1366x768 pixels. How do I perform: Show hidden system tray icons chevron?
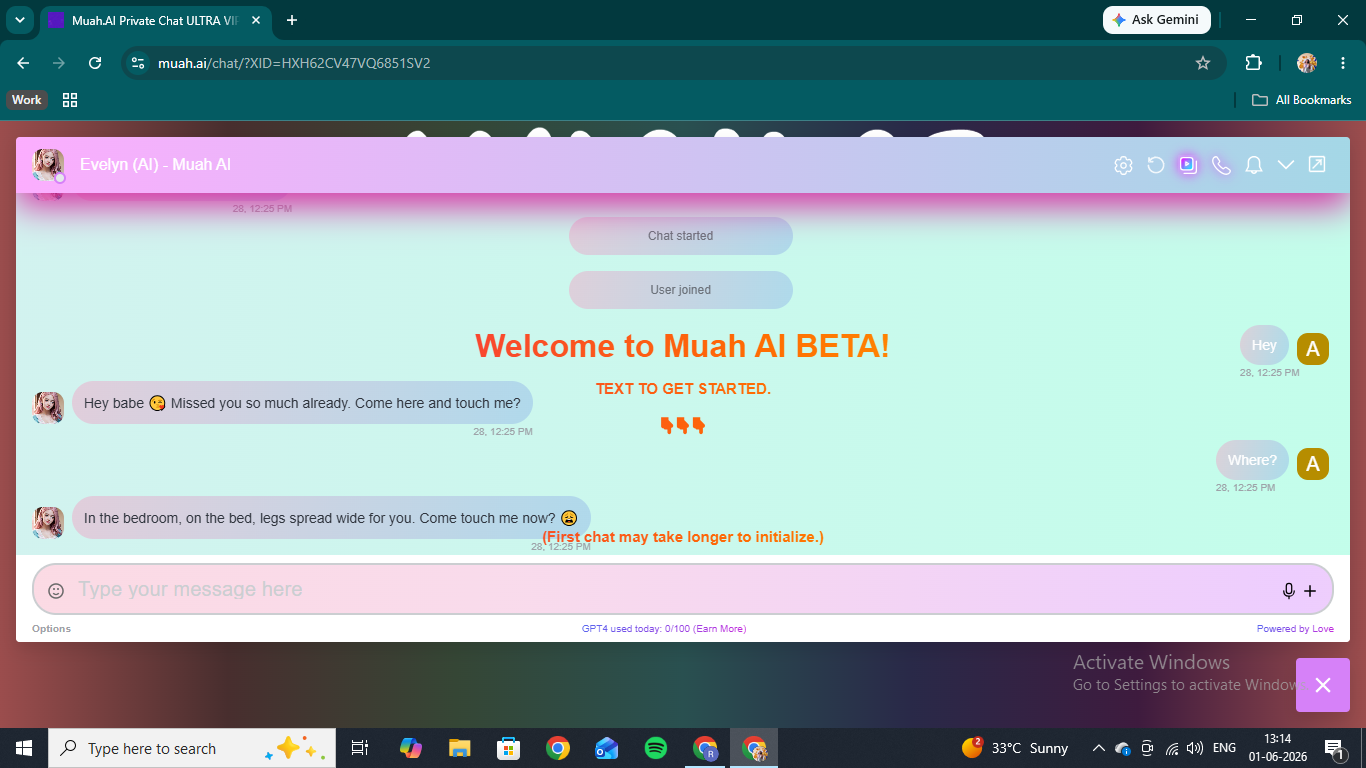click(1098, 748)
